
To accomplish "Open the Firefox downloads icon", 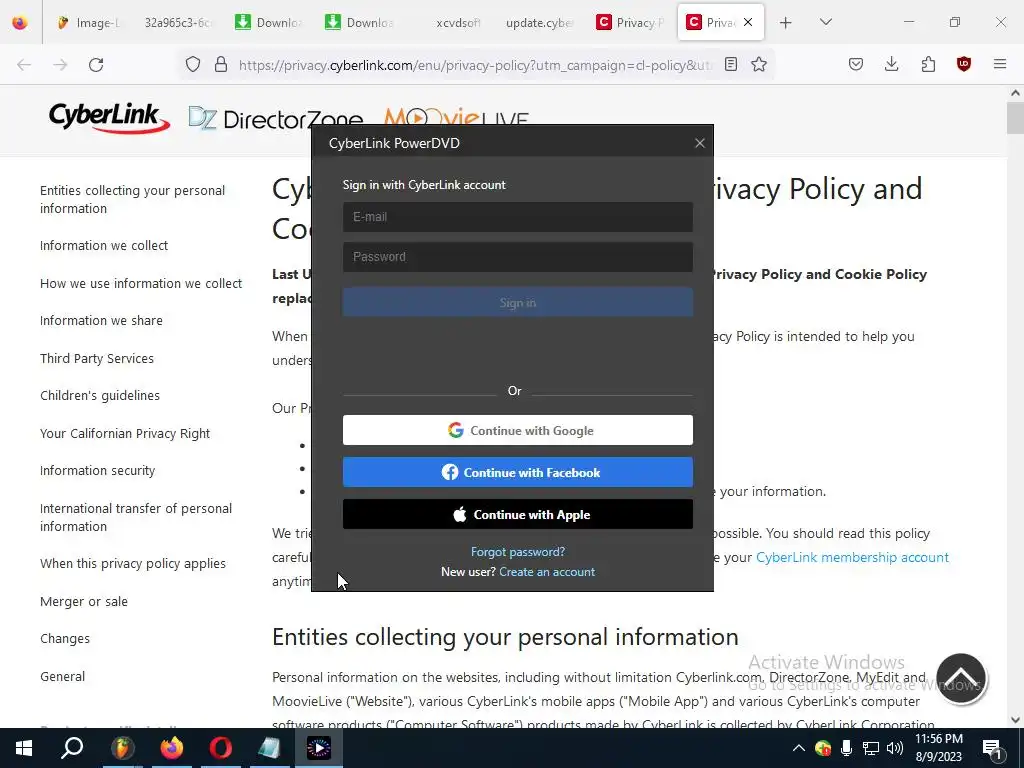I will pyautogui.click(x=891, y=65).
